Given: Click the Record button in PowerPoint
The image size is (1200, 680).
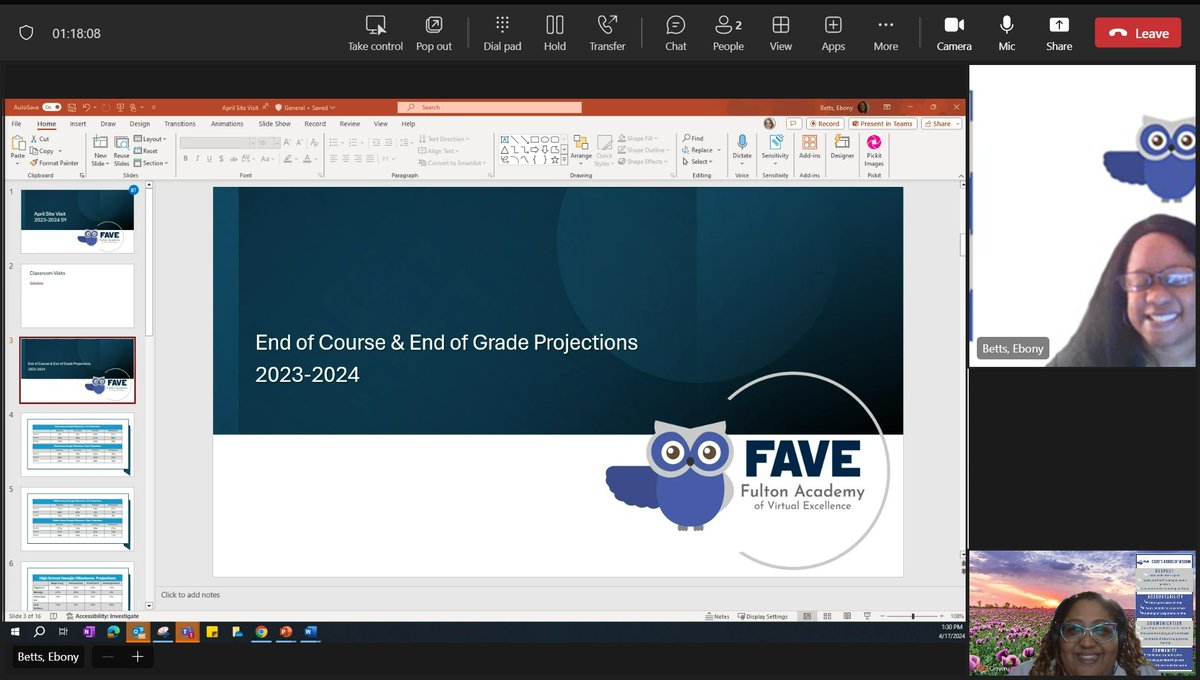Looking at the screenshot, I should point(825,124).
